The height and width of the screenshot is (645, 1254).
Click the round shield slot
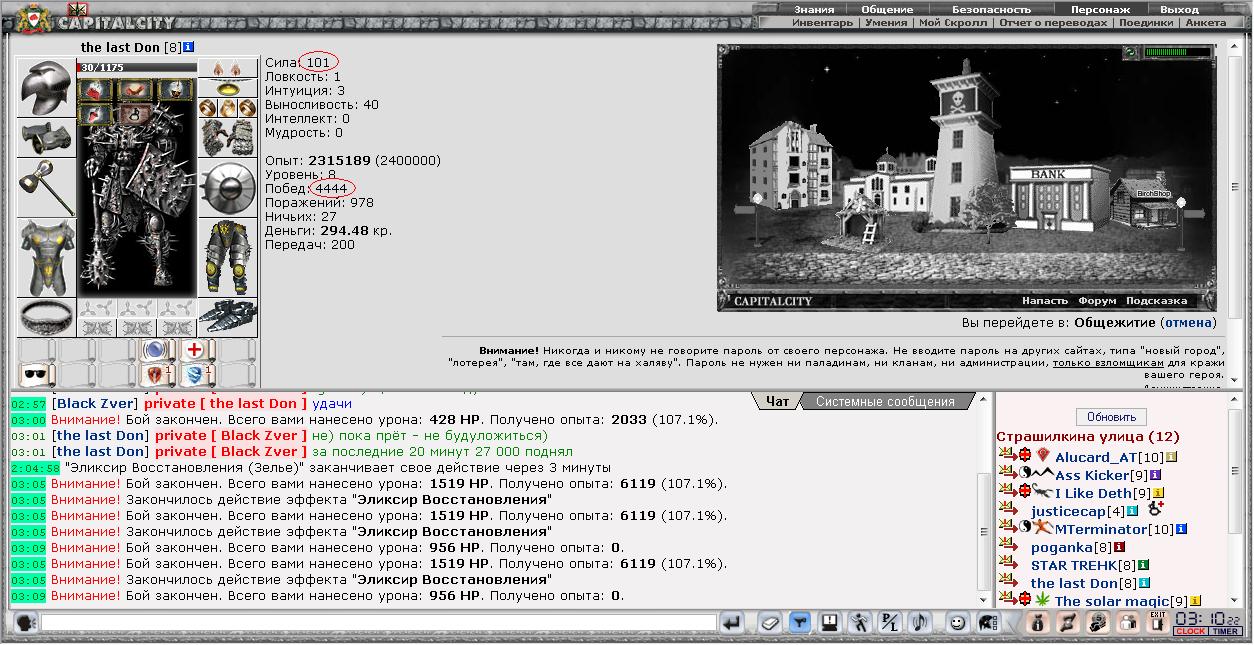click(x=228, y=187)
